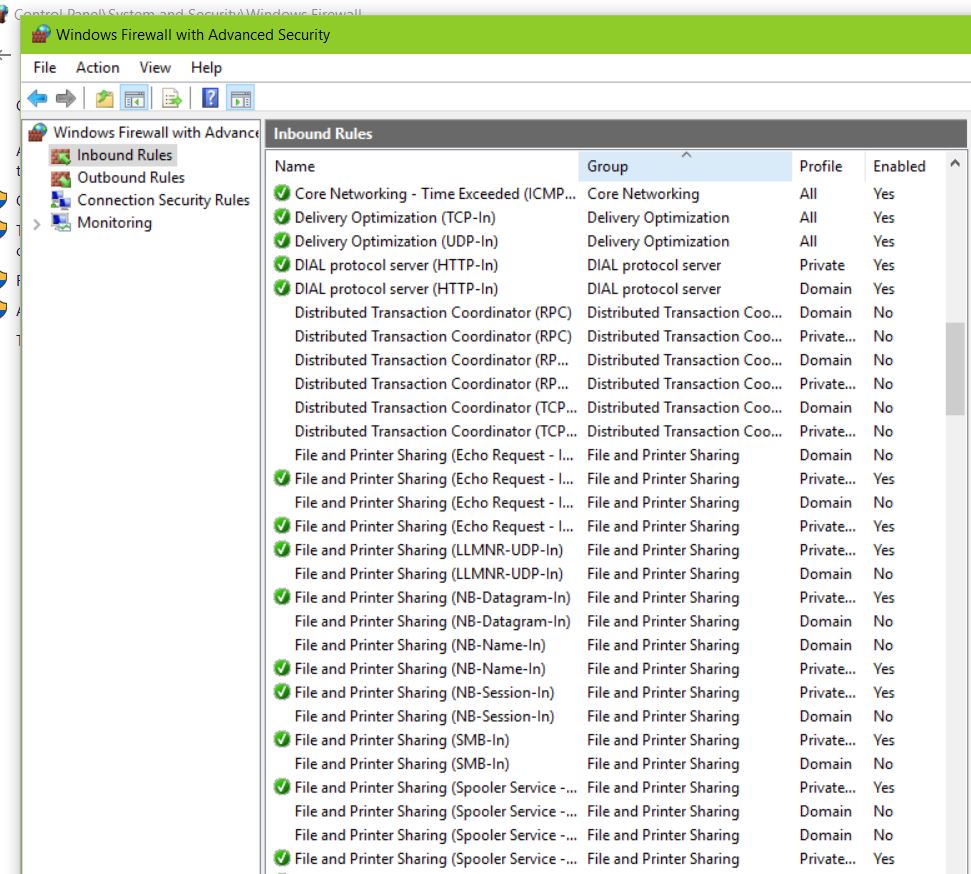This screenshot has width=971, height=874.
Task: Sort by the Name column header
Action: (424, 166)
